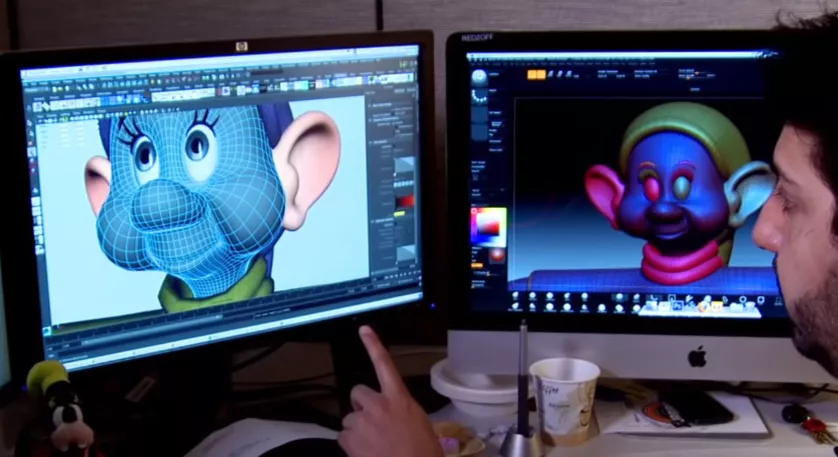Click the red color ramp swatch in Maya panel
Image resolution: width=838 pixels, height=457 pixels.
[x=404, y=202]
